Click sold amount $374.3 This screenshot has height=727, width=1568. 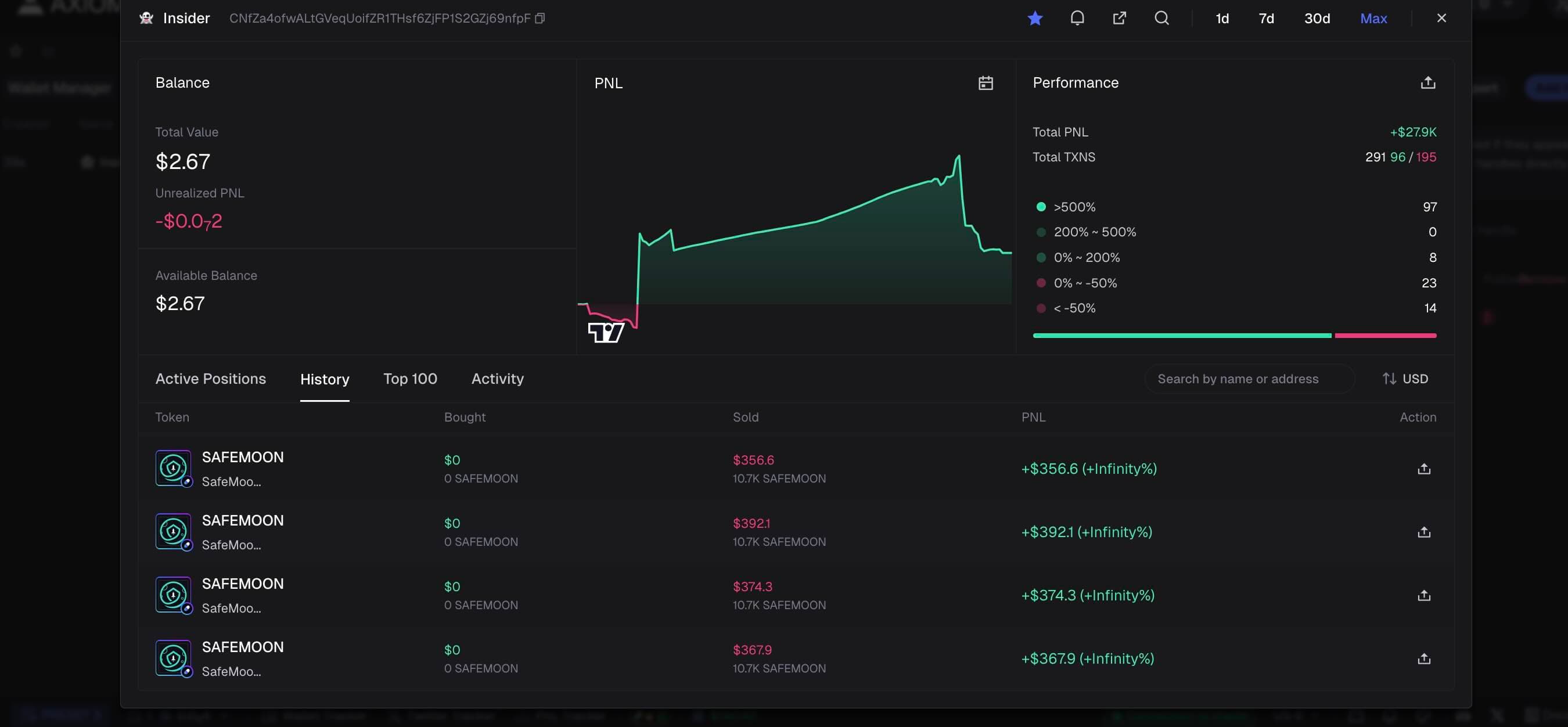coord(752,586)
